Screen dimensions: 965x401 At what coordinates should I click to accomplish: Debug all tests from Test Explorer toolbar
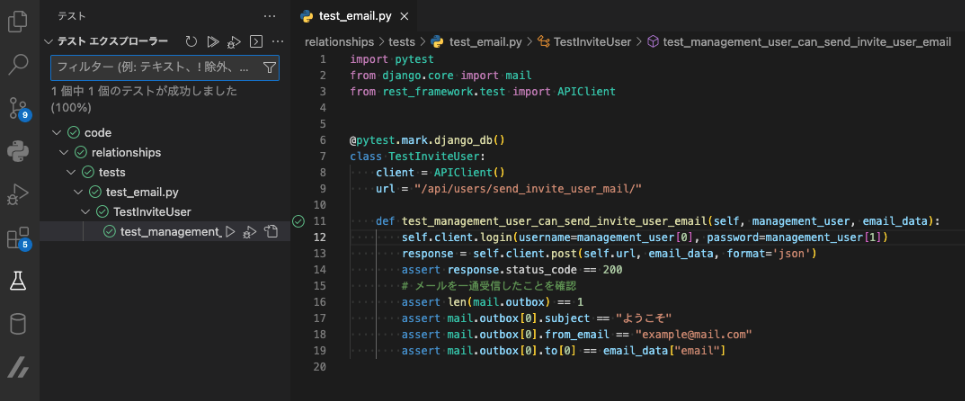(x=233, y=42)
